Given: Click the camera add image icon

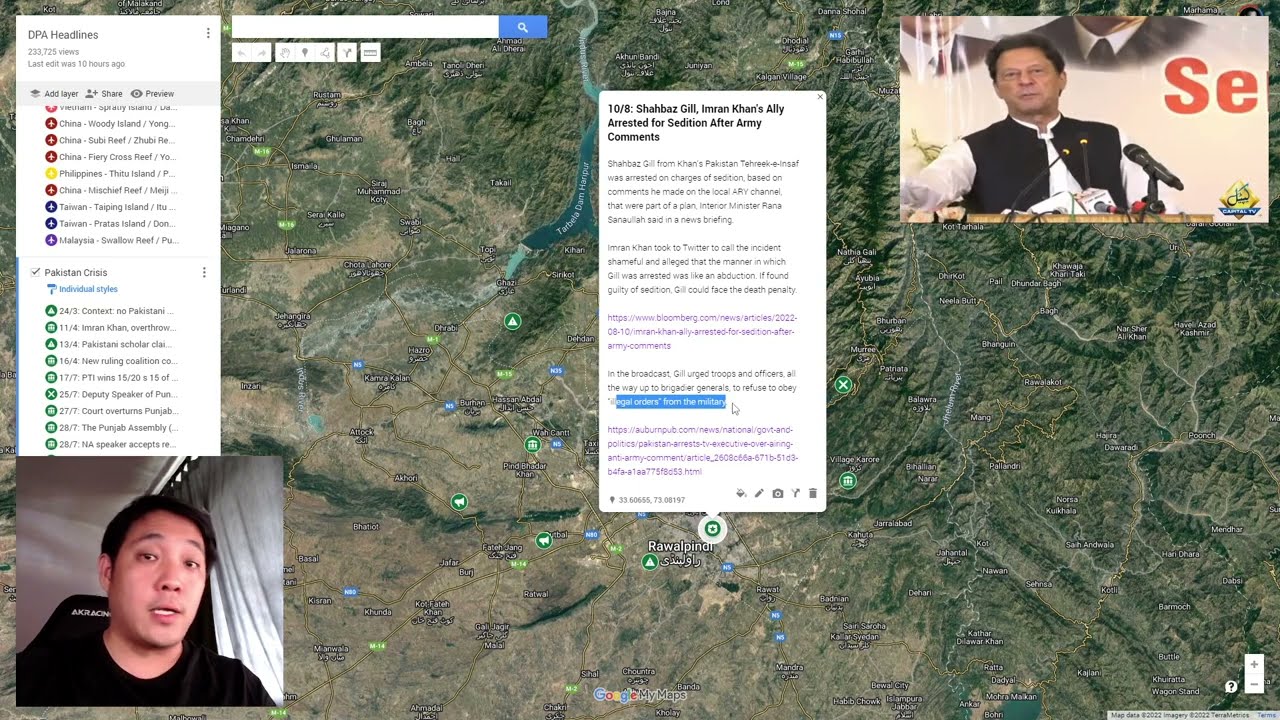Looking at the screenshot, I should (778, 494).
